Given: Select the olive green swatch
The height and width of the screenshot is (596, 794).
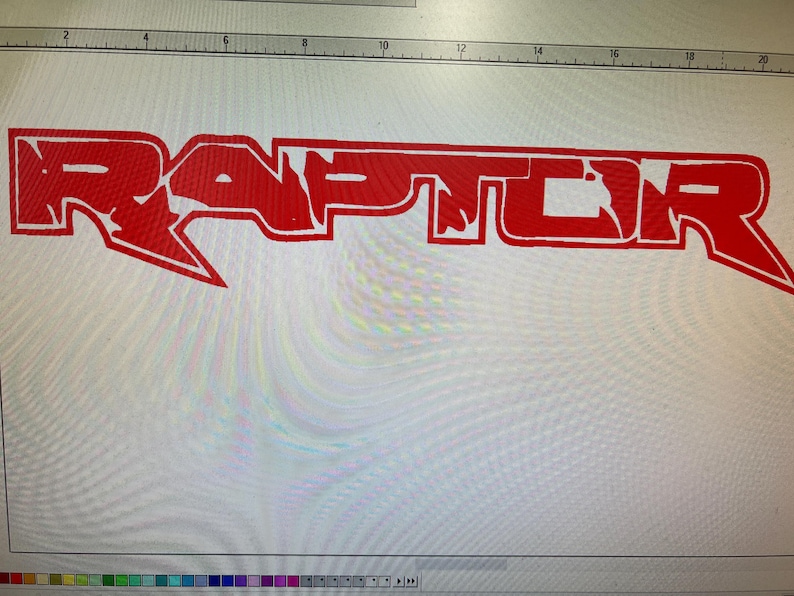Looking at the screenshot, I should pyautogui.click(x=56, y=580).
